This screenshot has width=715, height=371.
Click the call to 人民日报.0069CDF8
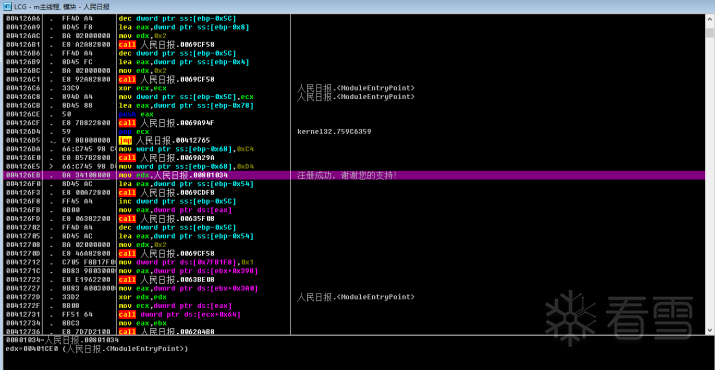pos(166,193)
